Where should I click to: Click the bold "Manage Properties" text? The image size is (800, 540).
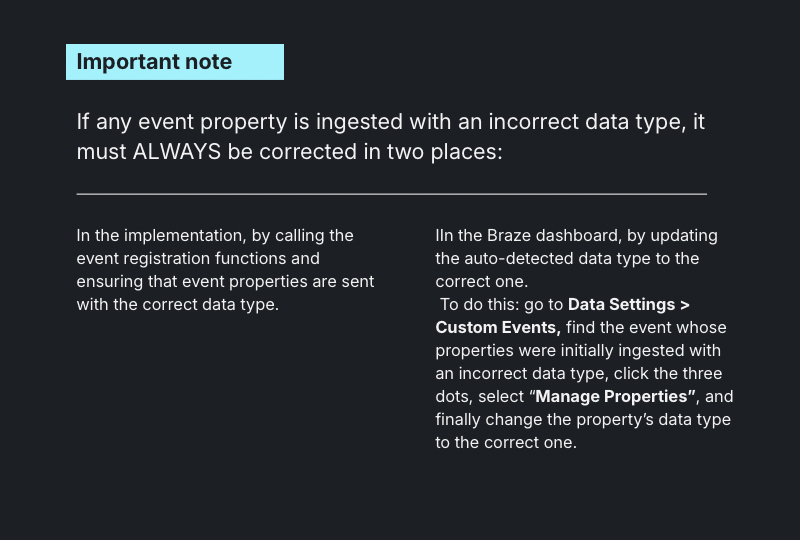point(614,397)
